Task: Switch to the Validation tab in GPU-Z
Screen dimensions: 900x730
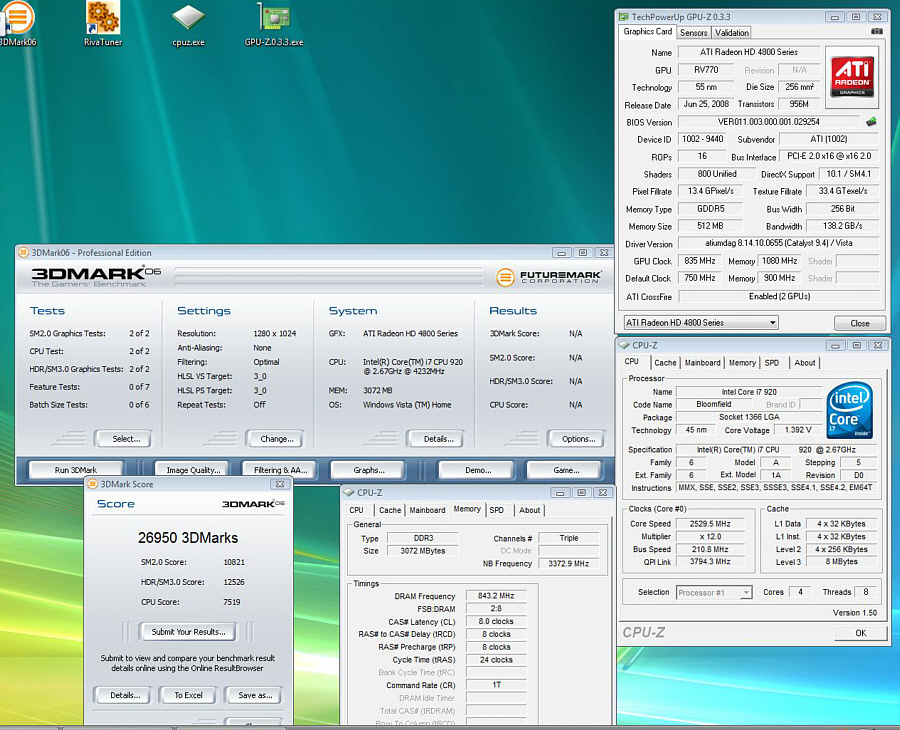Action: 731,33
